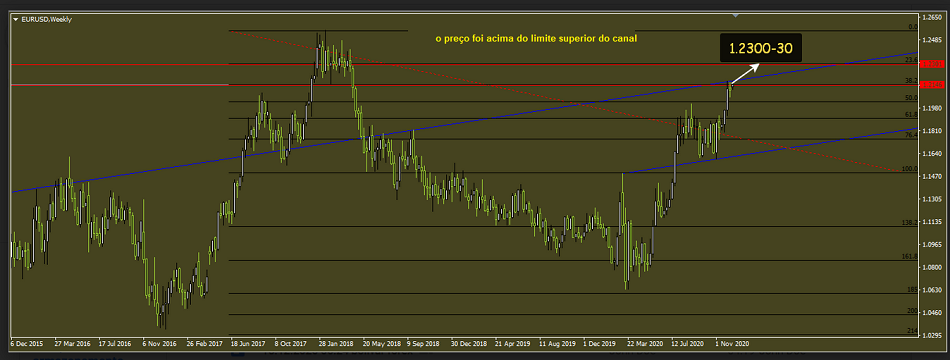950x360 pixels.
Task: Click the 30 Dec 2018 date label
Action: click(x=470, y=343)
